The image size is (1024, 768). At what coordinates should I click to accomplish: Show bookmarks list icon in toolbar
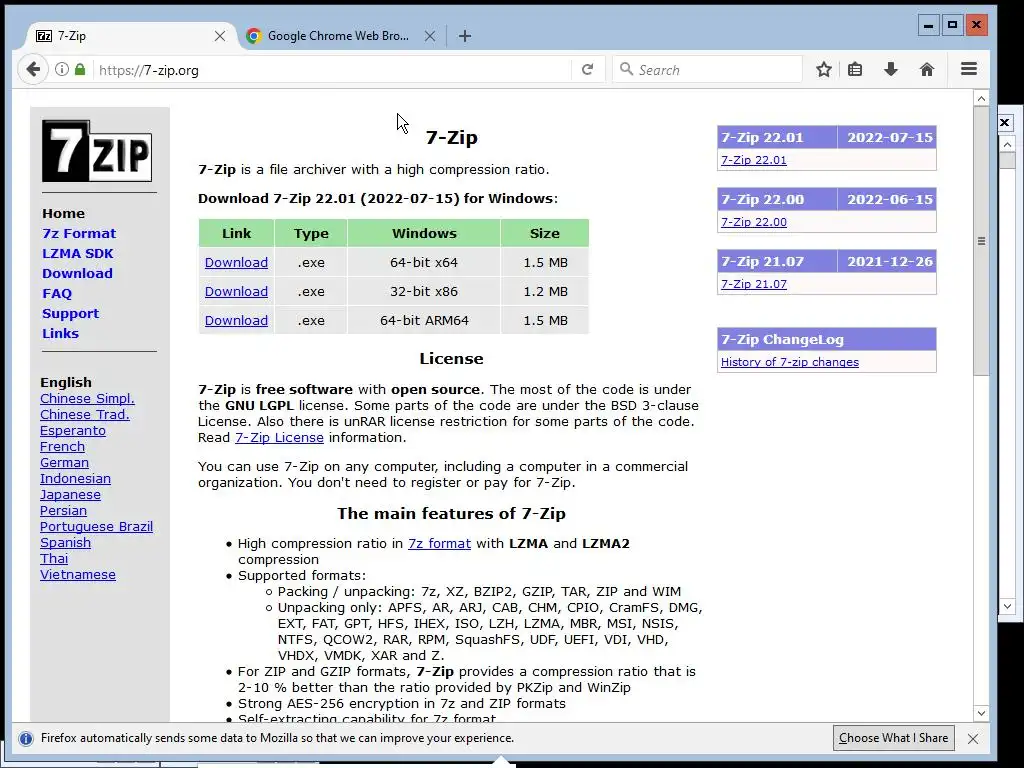[x=855, y=69]
